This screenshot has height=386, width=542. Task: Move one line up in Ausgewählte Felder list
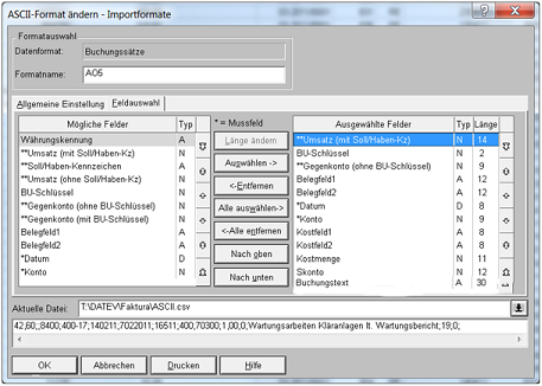click(x=506, y=196)
